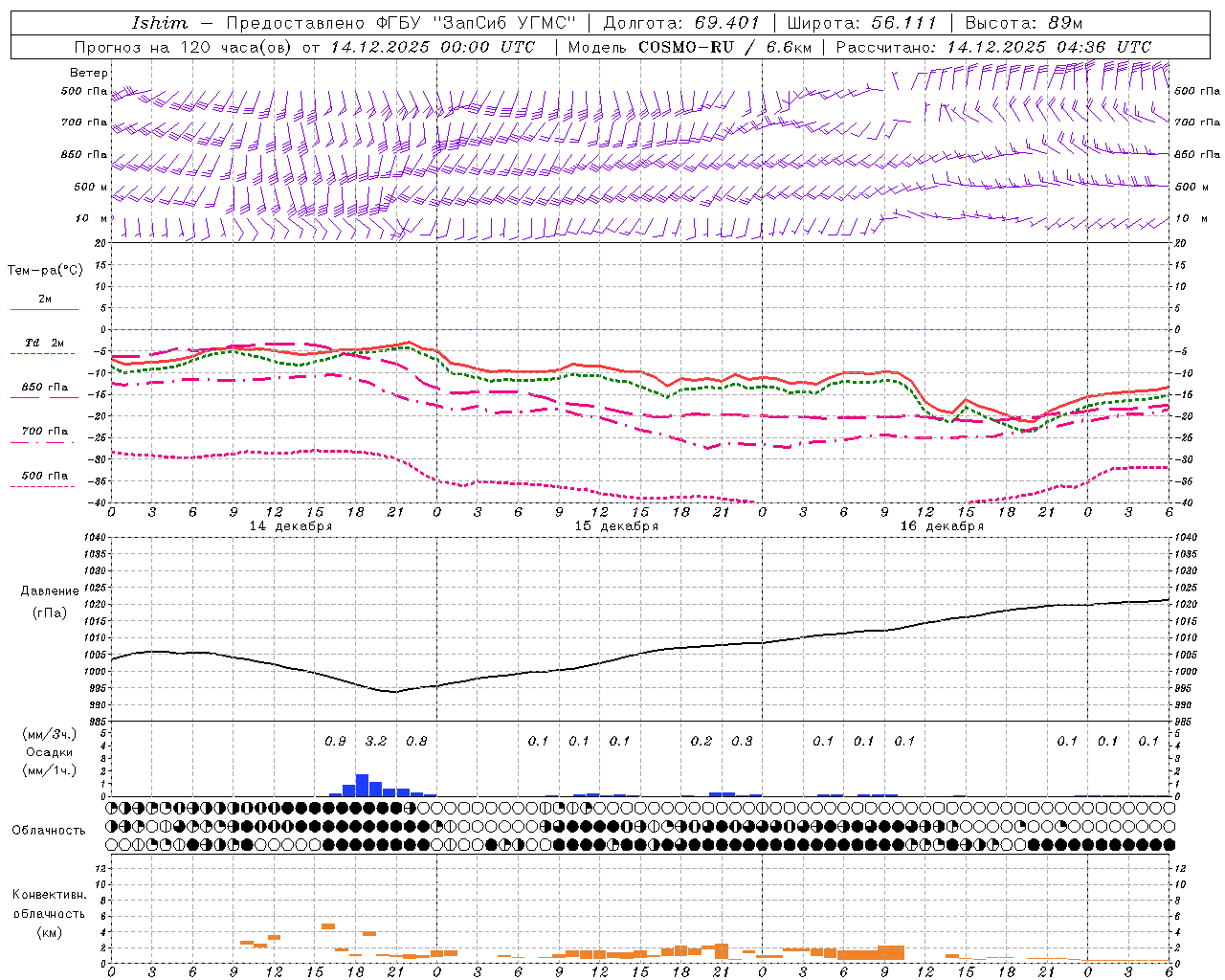Screen dimensions: 1225x980
Task: Click the 14 декабря date label
Action: tap(291, 526)
